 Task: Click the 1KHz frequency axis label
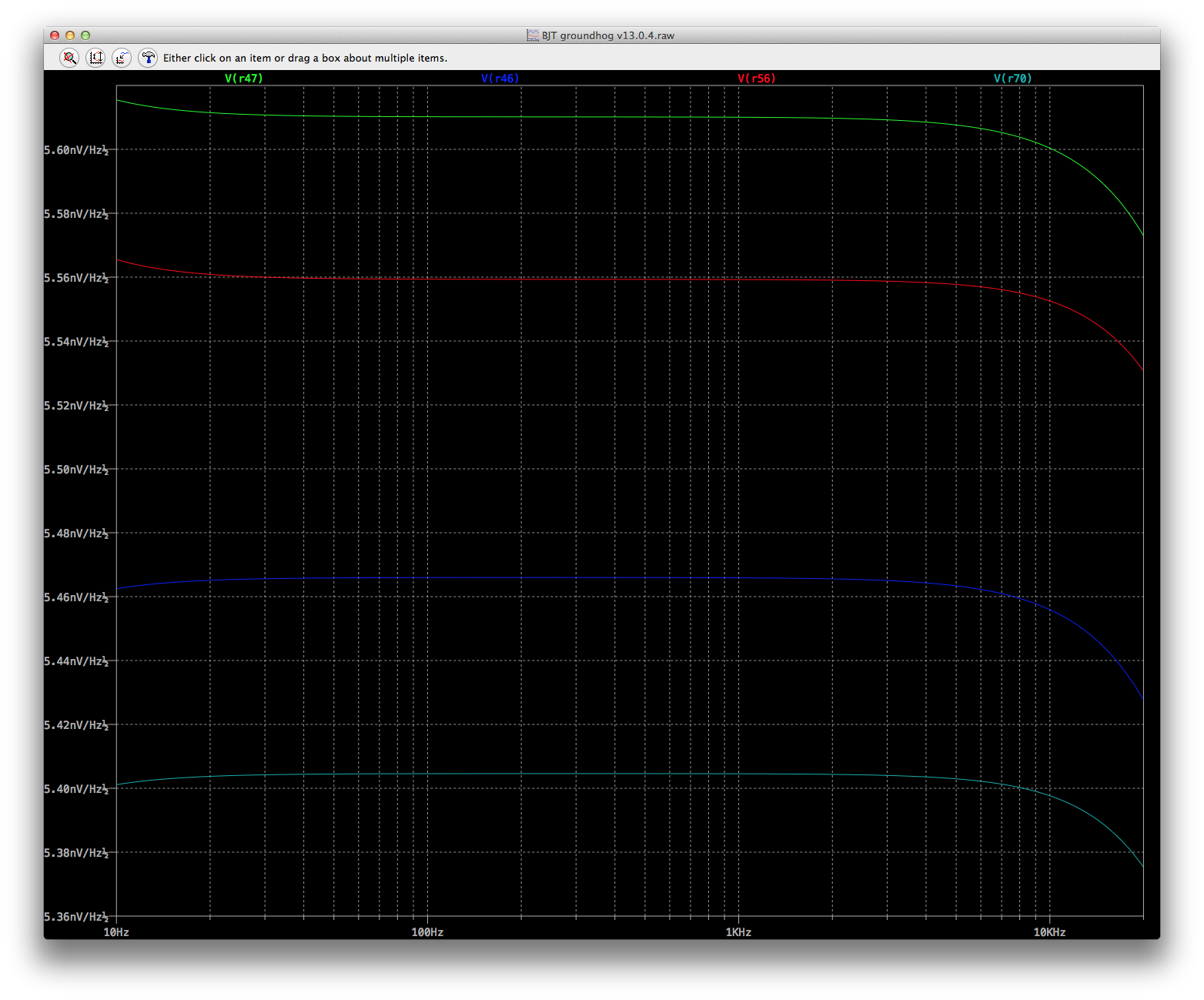tap(738, 932)
